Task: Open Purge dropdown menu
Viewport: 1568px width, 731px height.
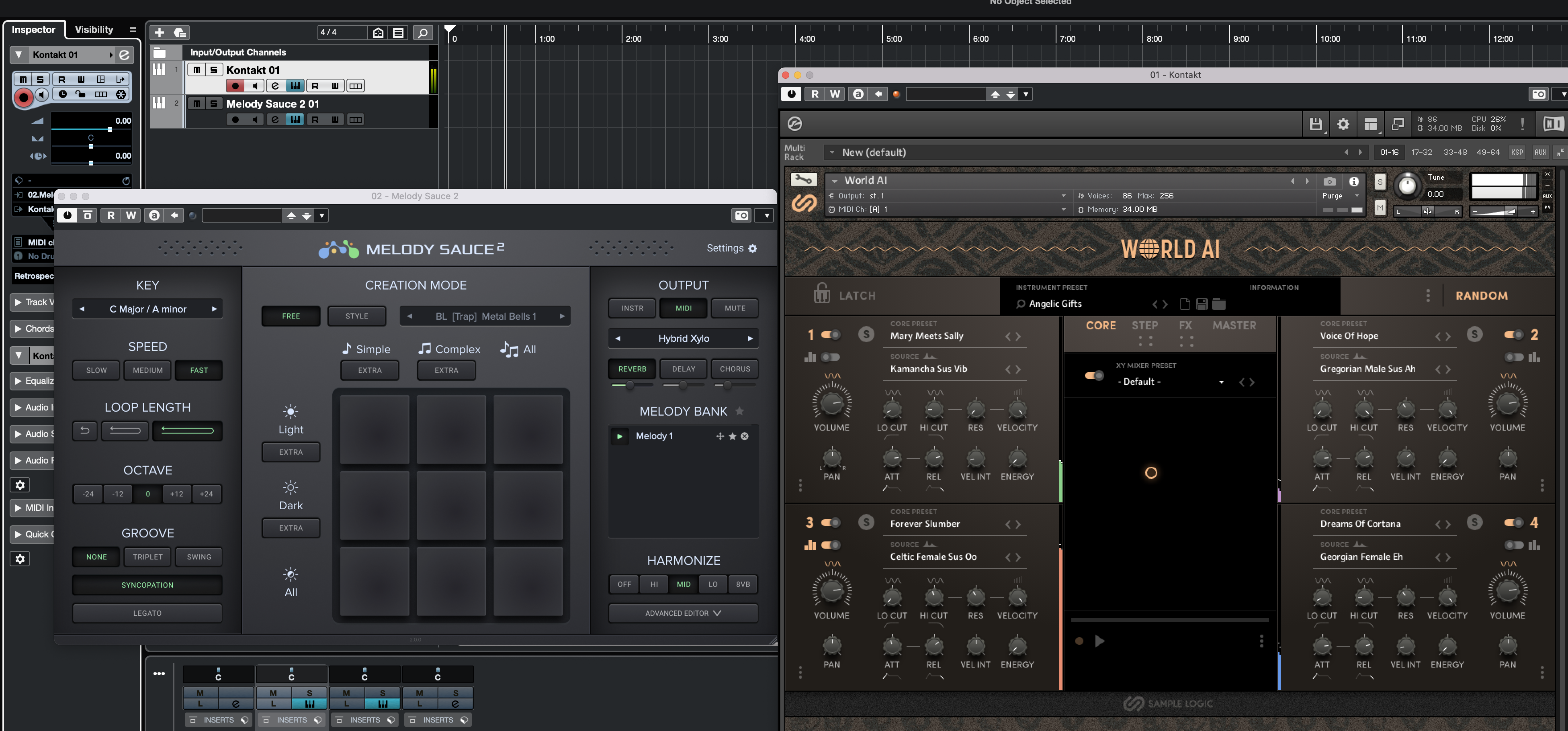Action: (1340, 196)
